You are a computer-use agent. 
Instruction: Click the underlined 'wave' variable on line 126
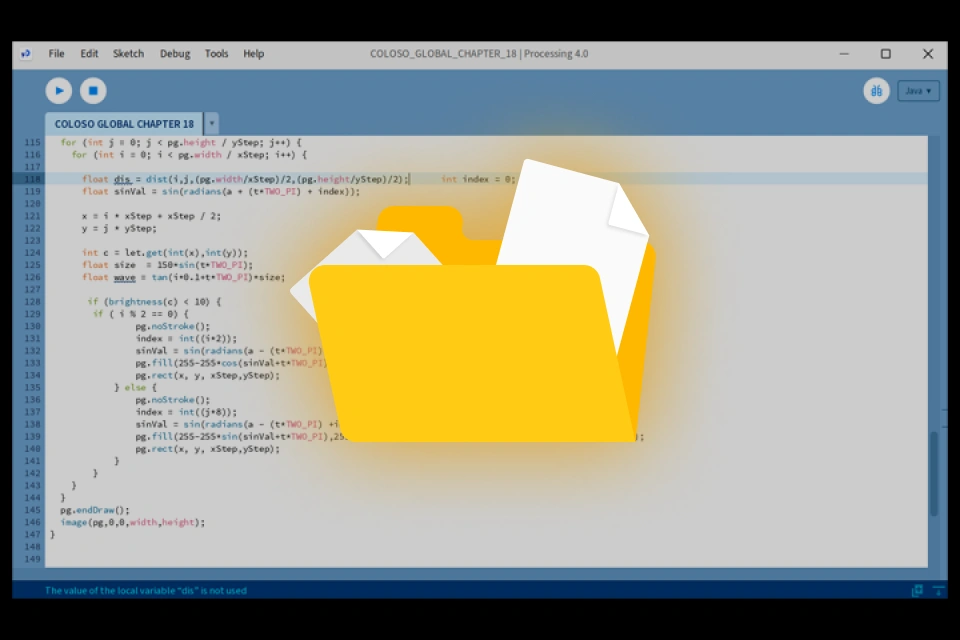pyautogui.click(x=124, y=277)
